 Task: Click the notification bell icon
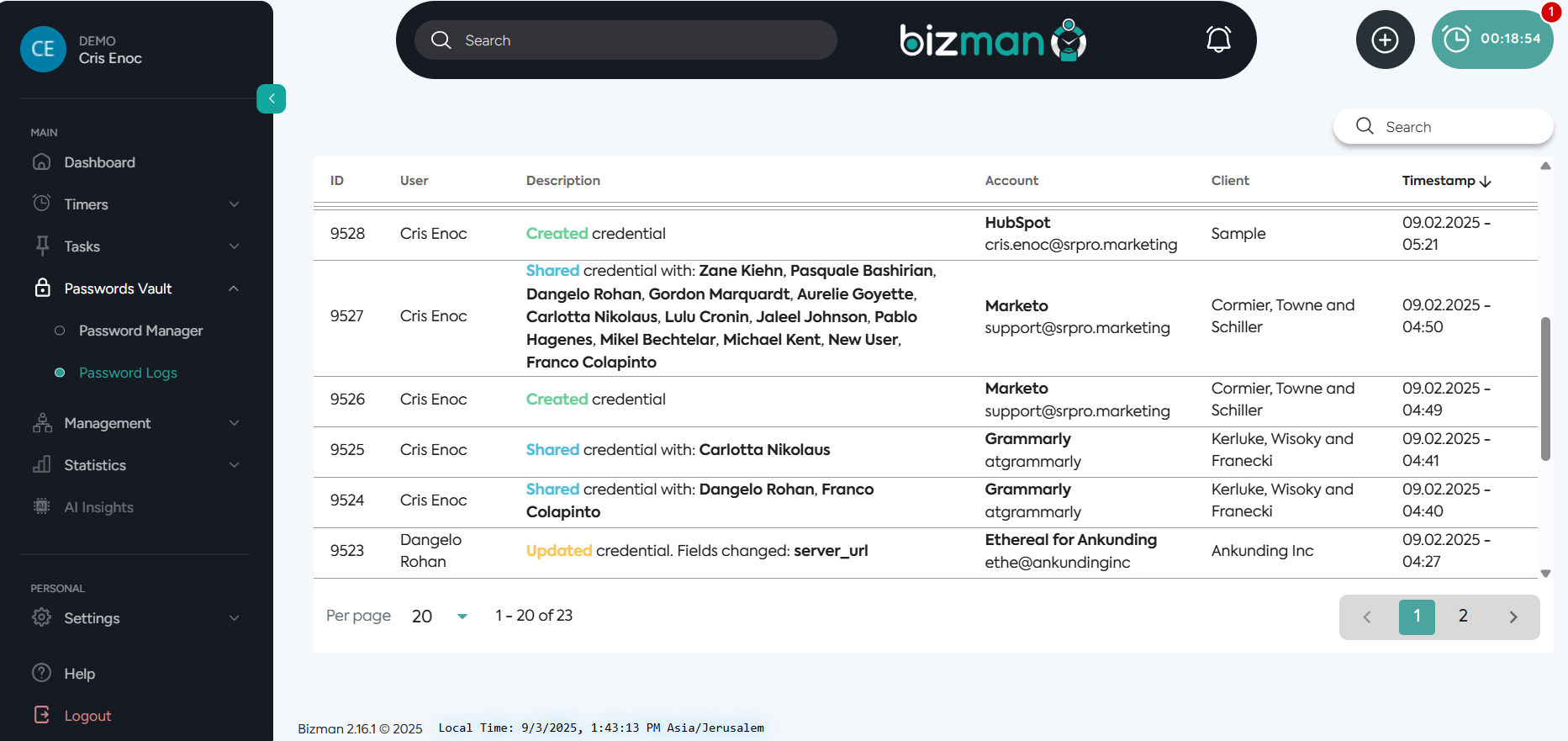1218,40
